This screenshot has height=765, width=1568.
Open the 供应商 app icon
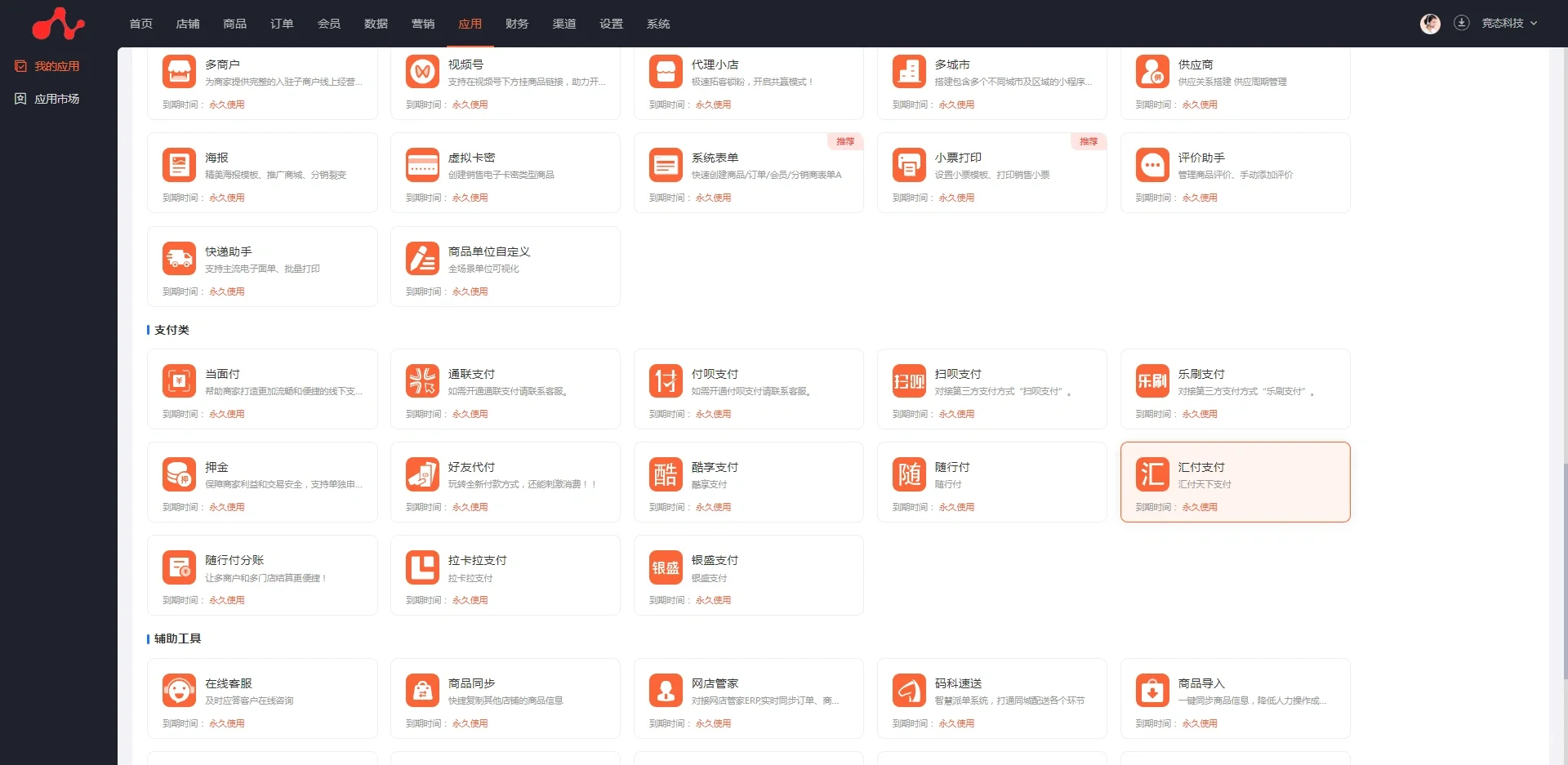click(x=1152, y=72)
